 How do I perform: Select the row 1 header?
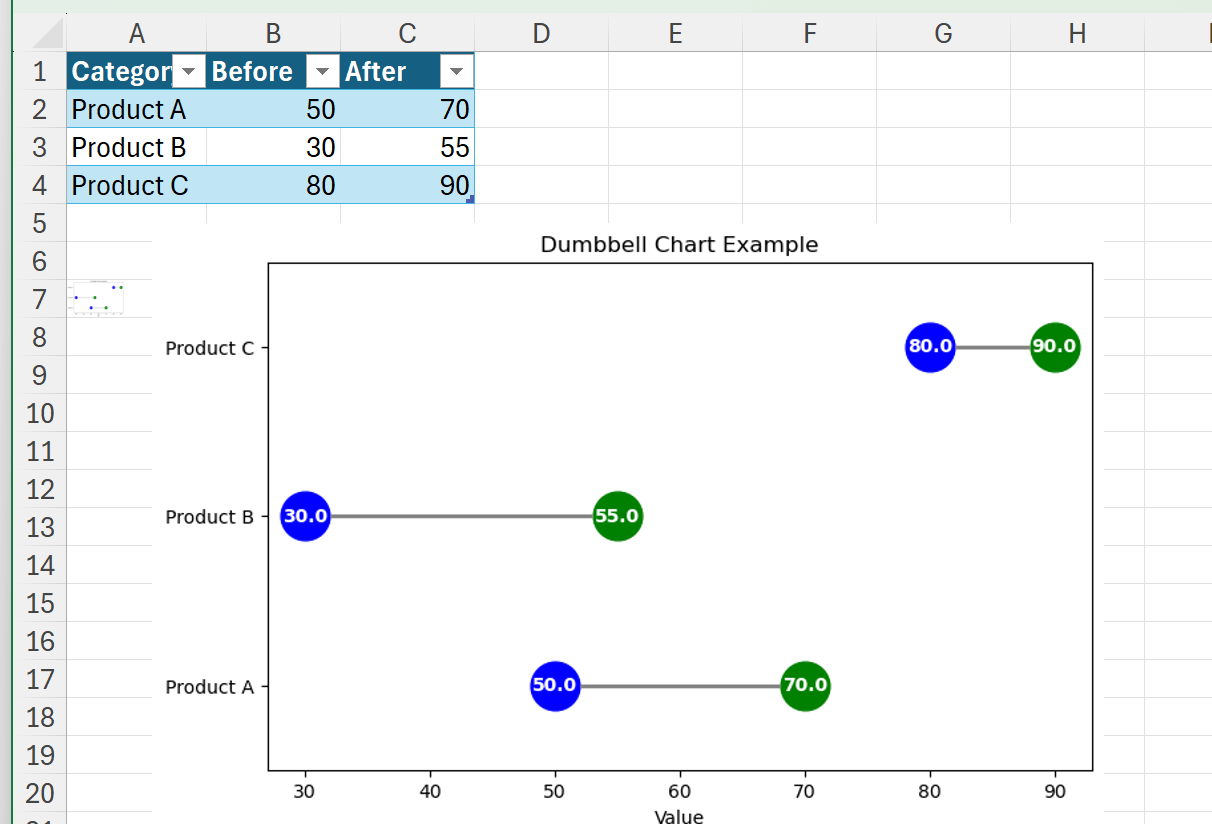click(40, 72)
